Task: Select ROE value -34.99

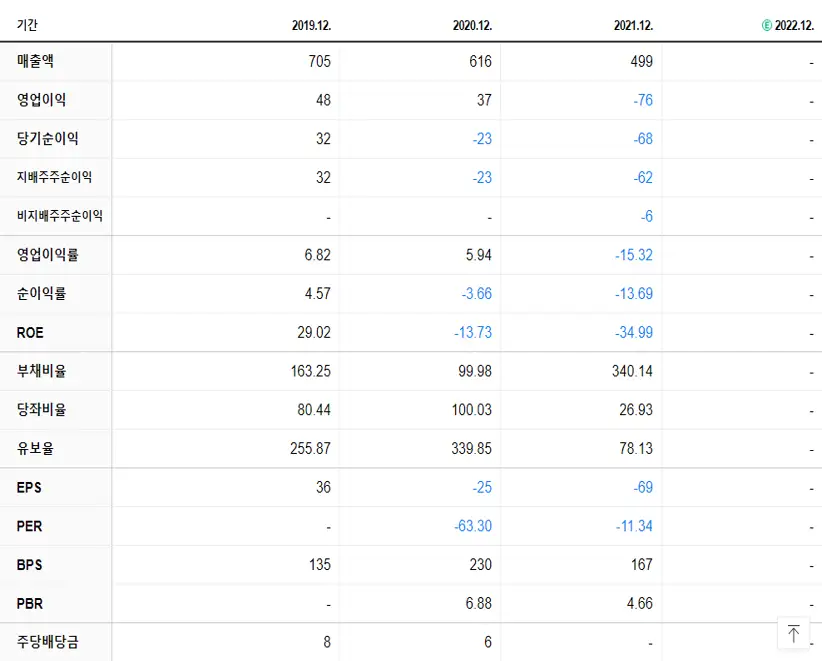Action: click(634, 332)
